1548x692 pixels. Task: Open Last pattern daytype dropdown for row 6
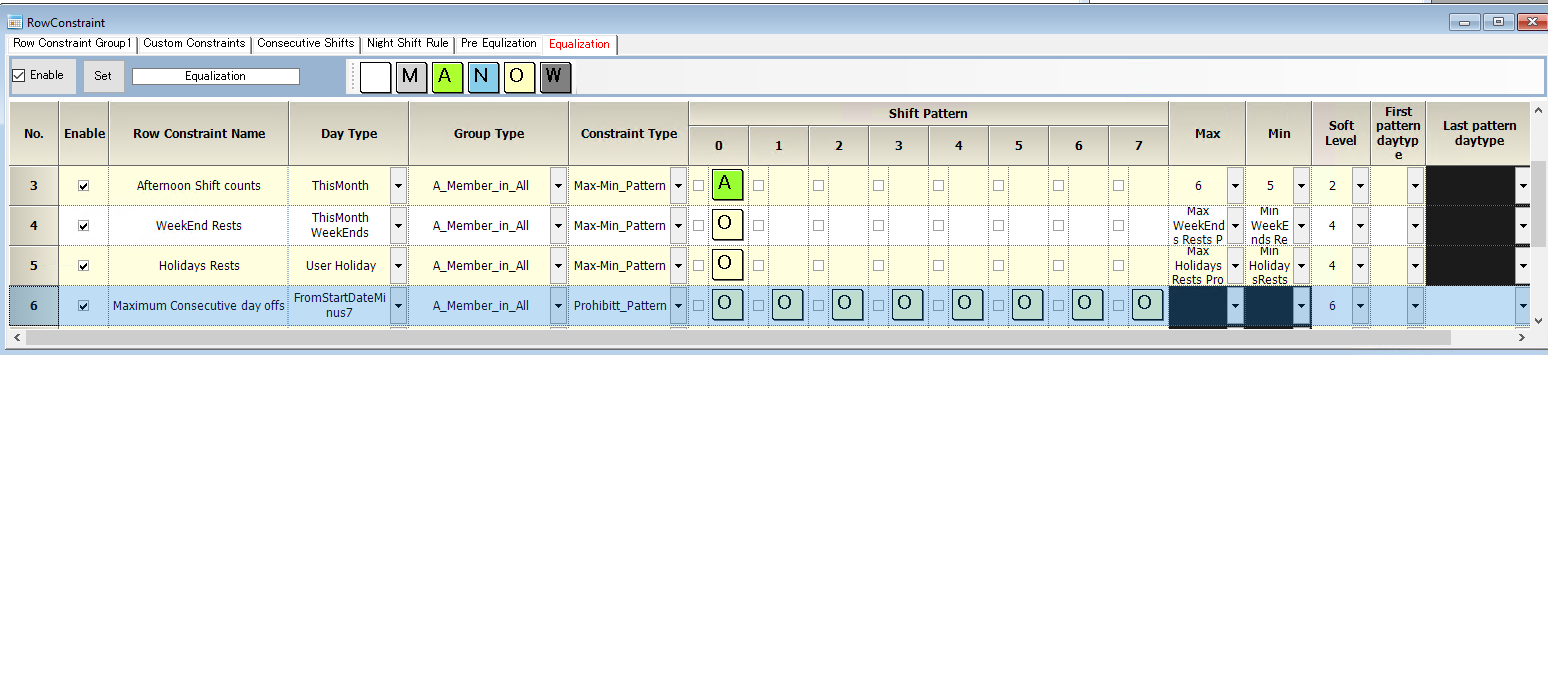[x=1522, y=305]
